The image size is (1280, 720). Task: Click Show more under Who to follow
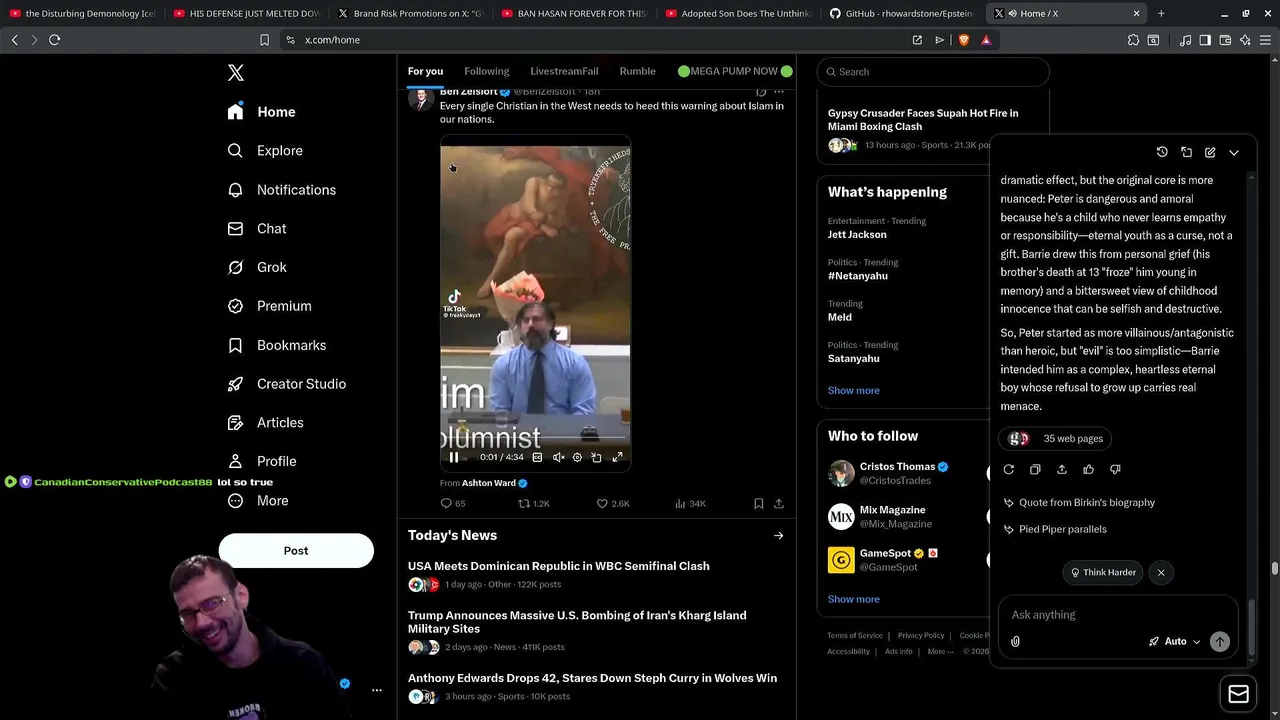click(x=853, y=599)
